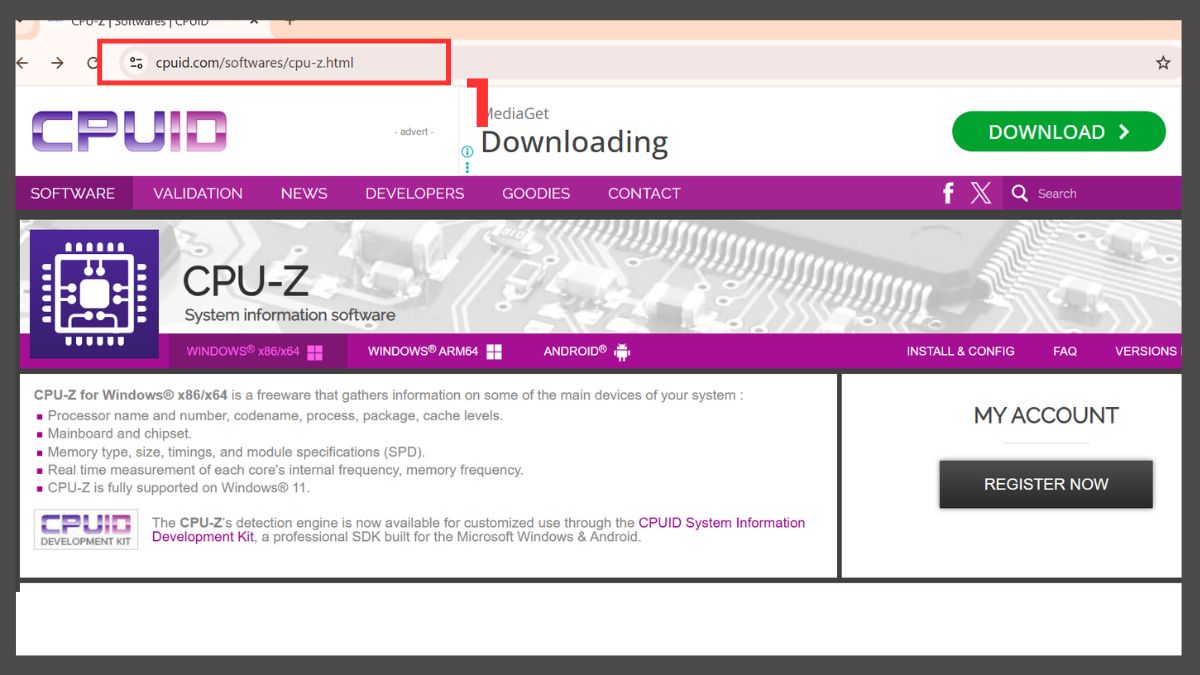Click the 'Real time measurement' bullet

[x=285, y=470]
